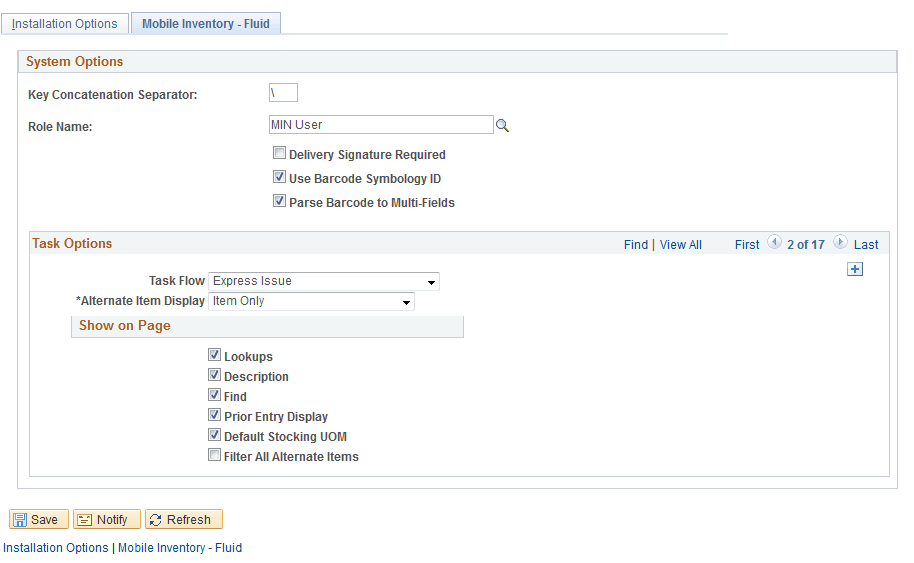Click the Notify button

coord(107,519)
